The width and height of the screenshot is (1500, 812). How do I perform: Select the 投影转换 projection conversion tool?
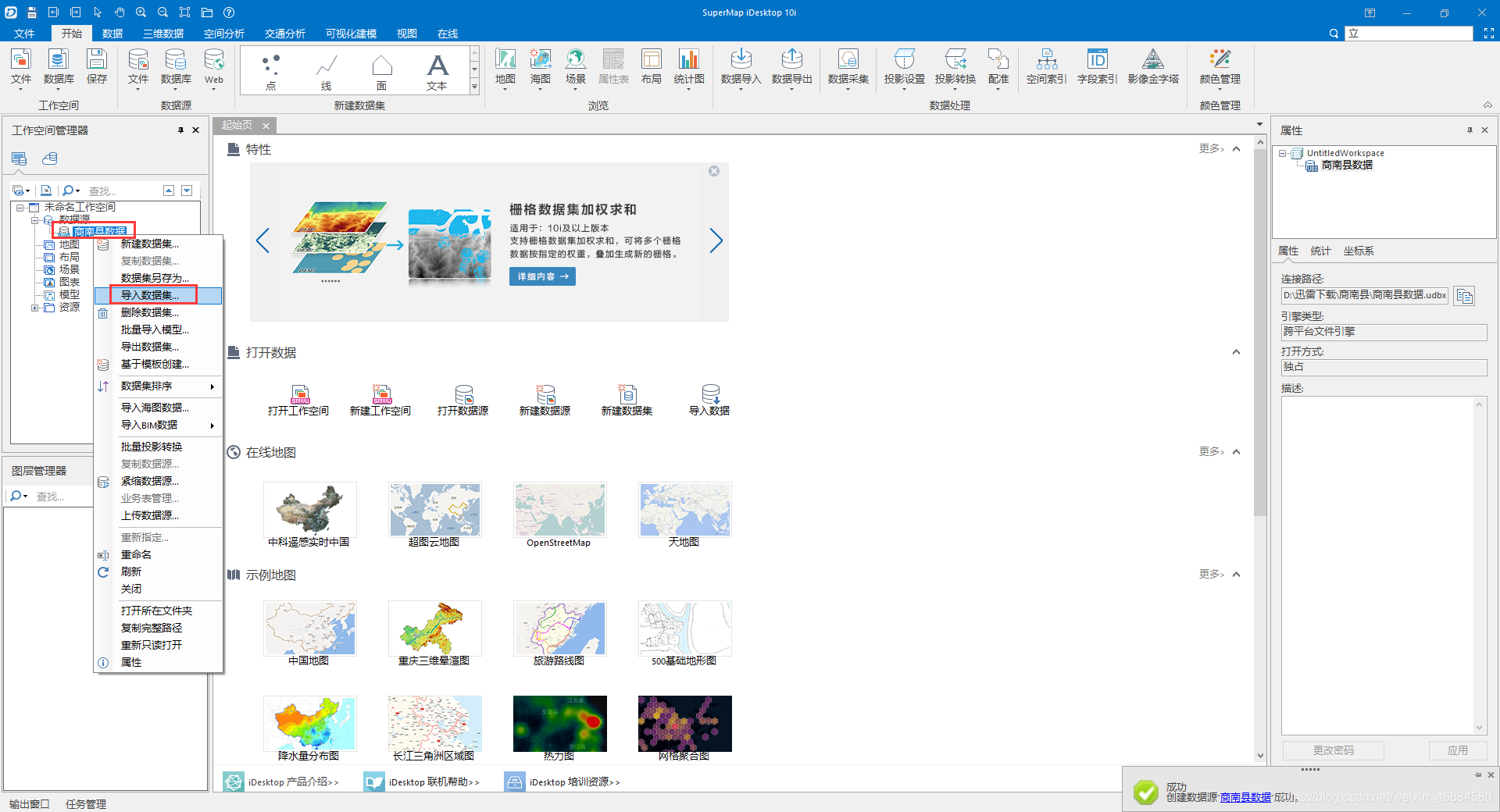point(955,69)
